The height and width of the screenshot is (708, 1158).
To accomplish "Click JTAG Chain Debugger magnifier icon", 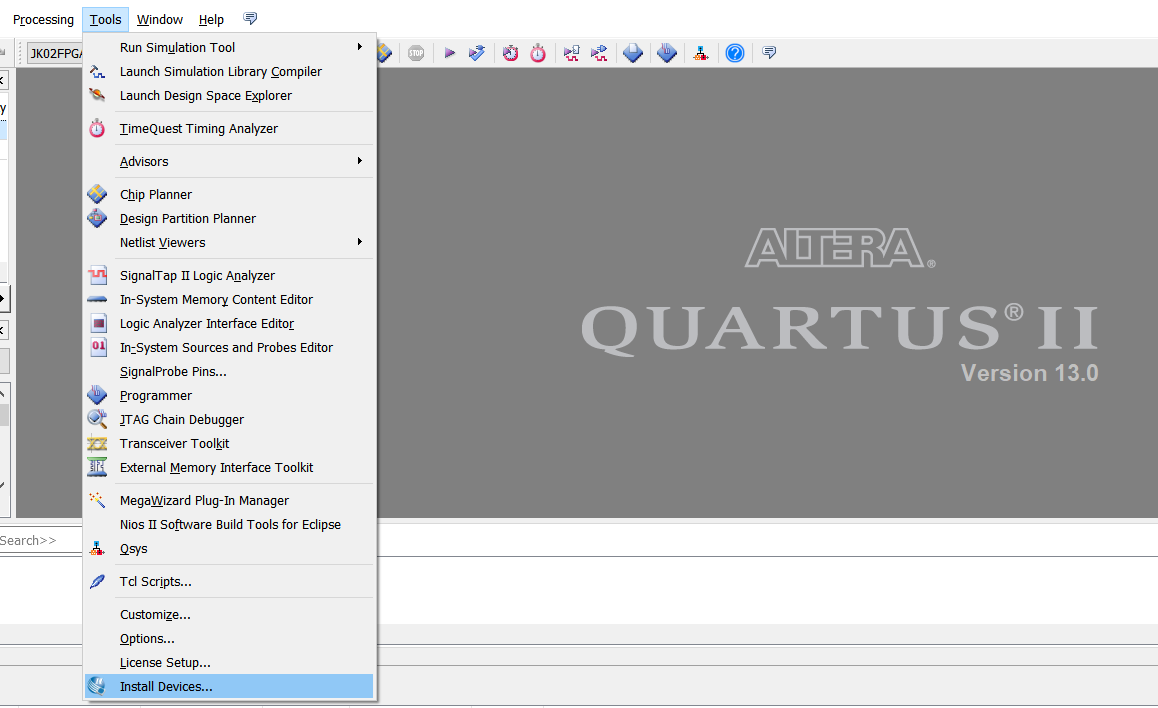I will point(97,419).
